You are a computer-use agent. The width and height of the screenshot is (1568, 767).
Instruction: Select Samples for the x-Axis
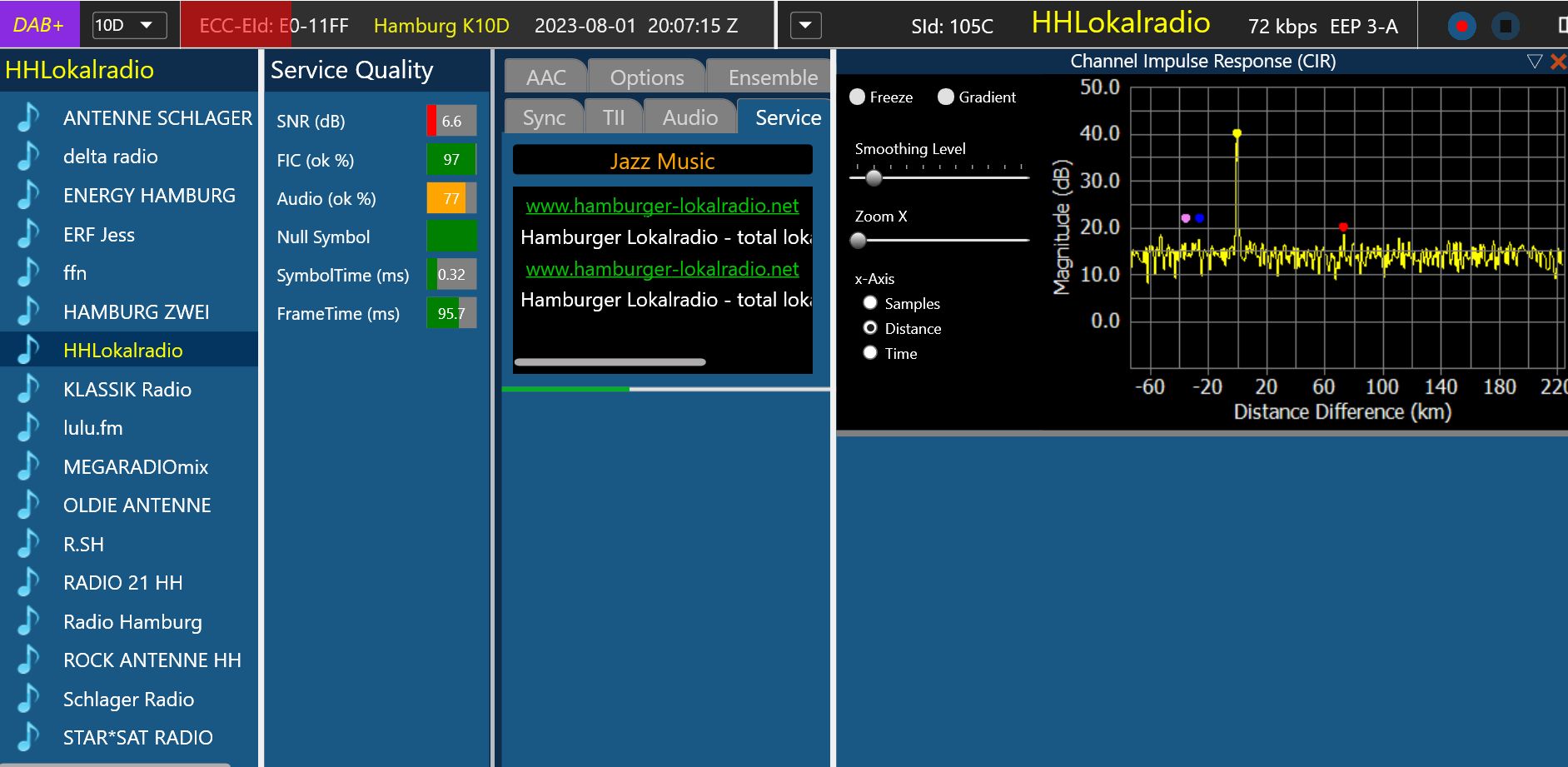[x=870, y=303]
